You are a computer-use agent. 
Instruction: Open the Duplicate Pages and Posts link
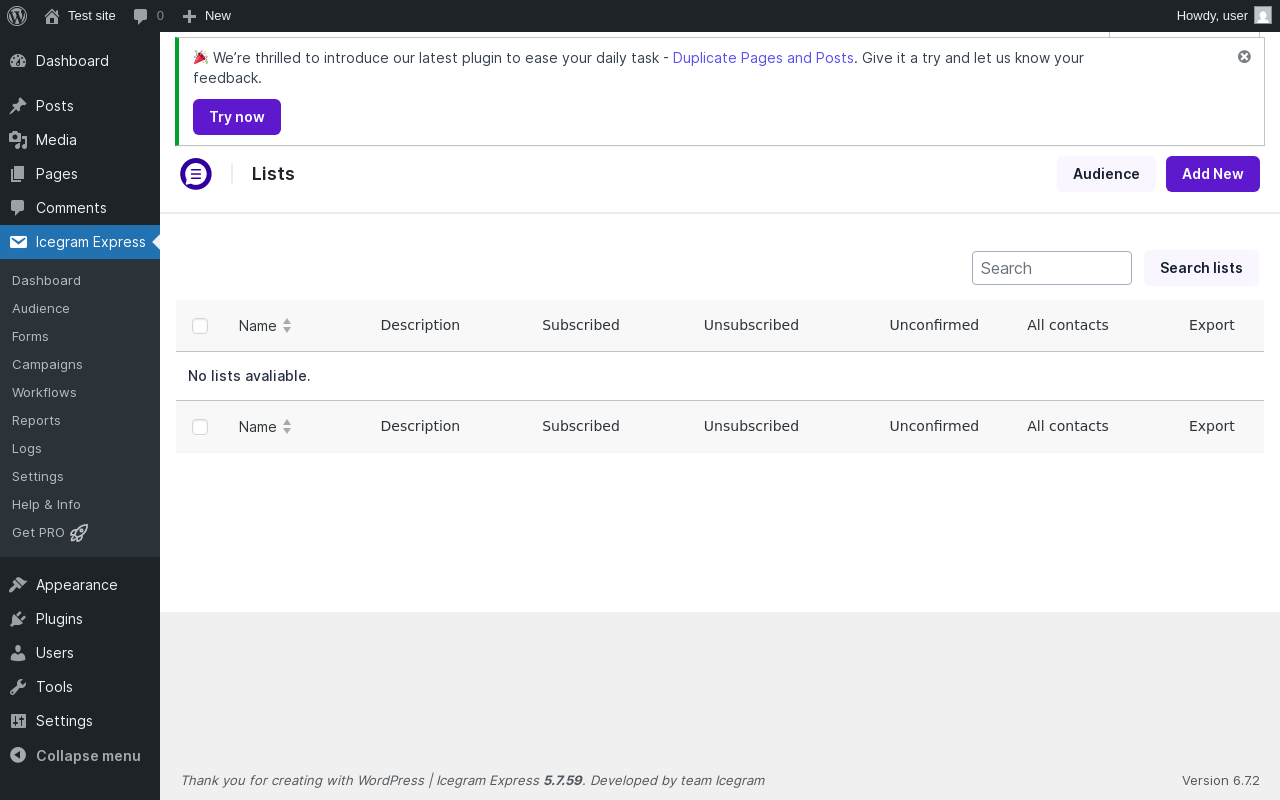coord(763,58)
